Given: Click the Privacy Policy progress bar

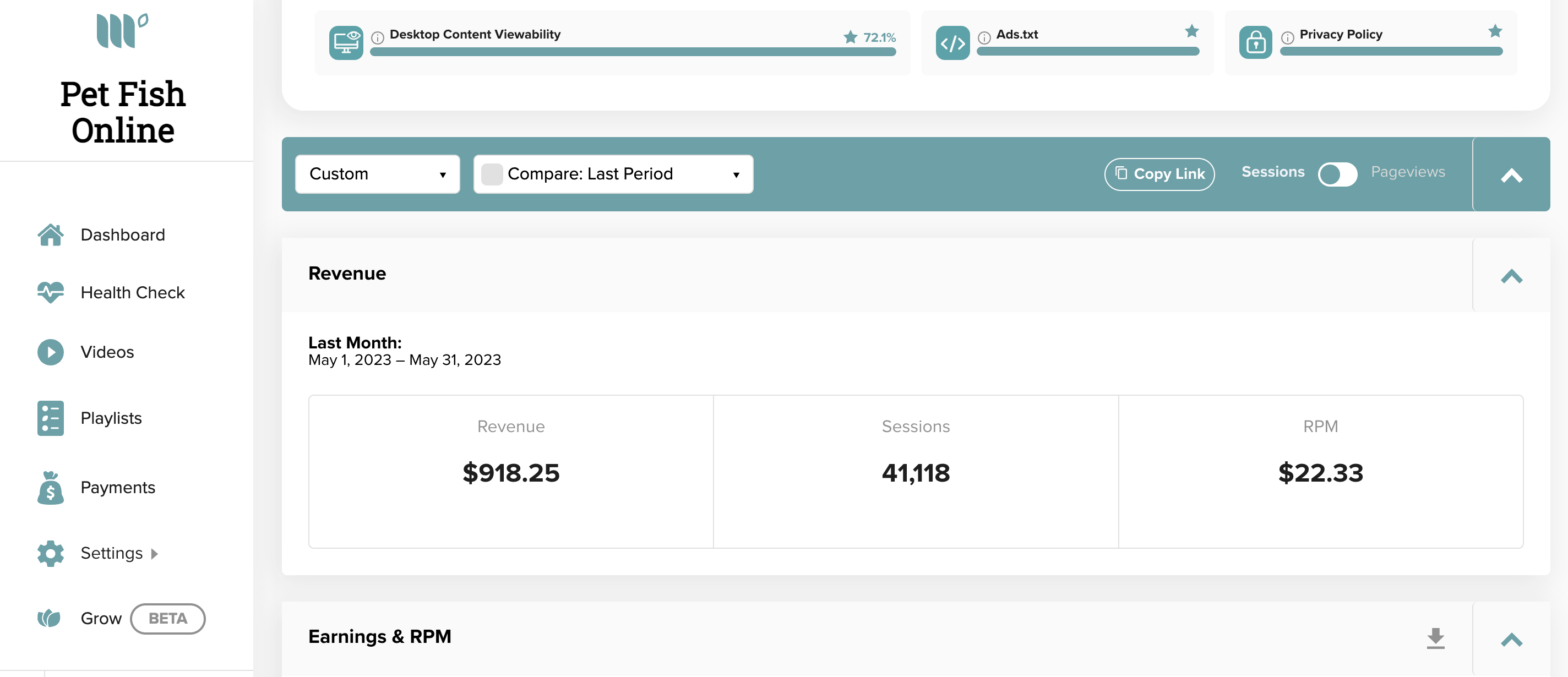Looking at the screenshot, I should tap(1391, 52).
